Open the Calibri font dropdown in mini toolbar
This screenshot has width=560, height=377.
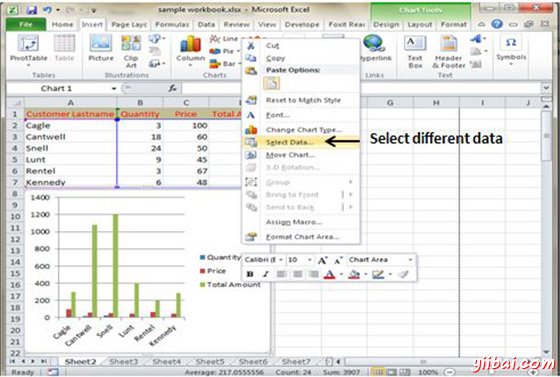(281, 260)
